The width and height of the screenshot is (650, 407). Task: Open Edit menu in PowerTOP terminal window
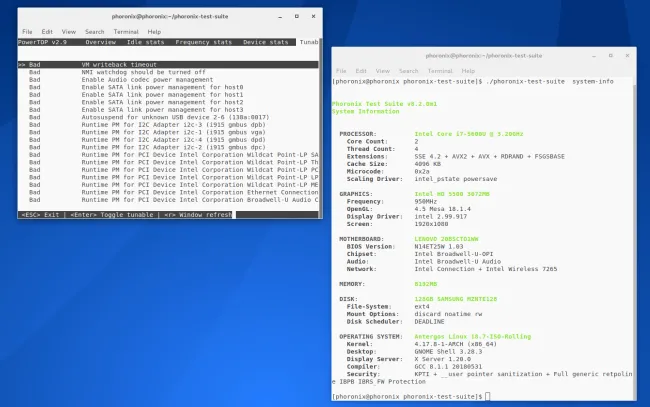[x=47, y=31]
